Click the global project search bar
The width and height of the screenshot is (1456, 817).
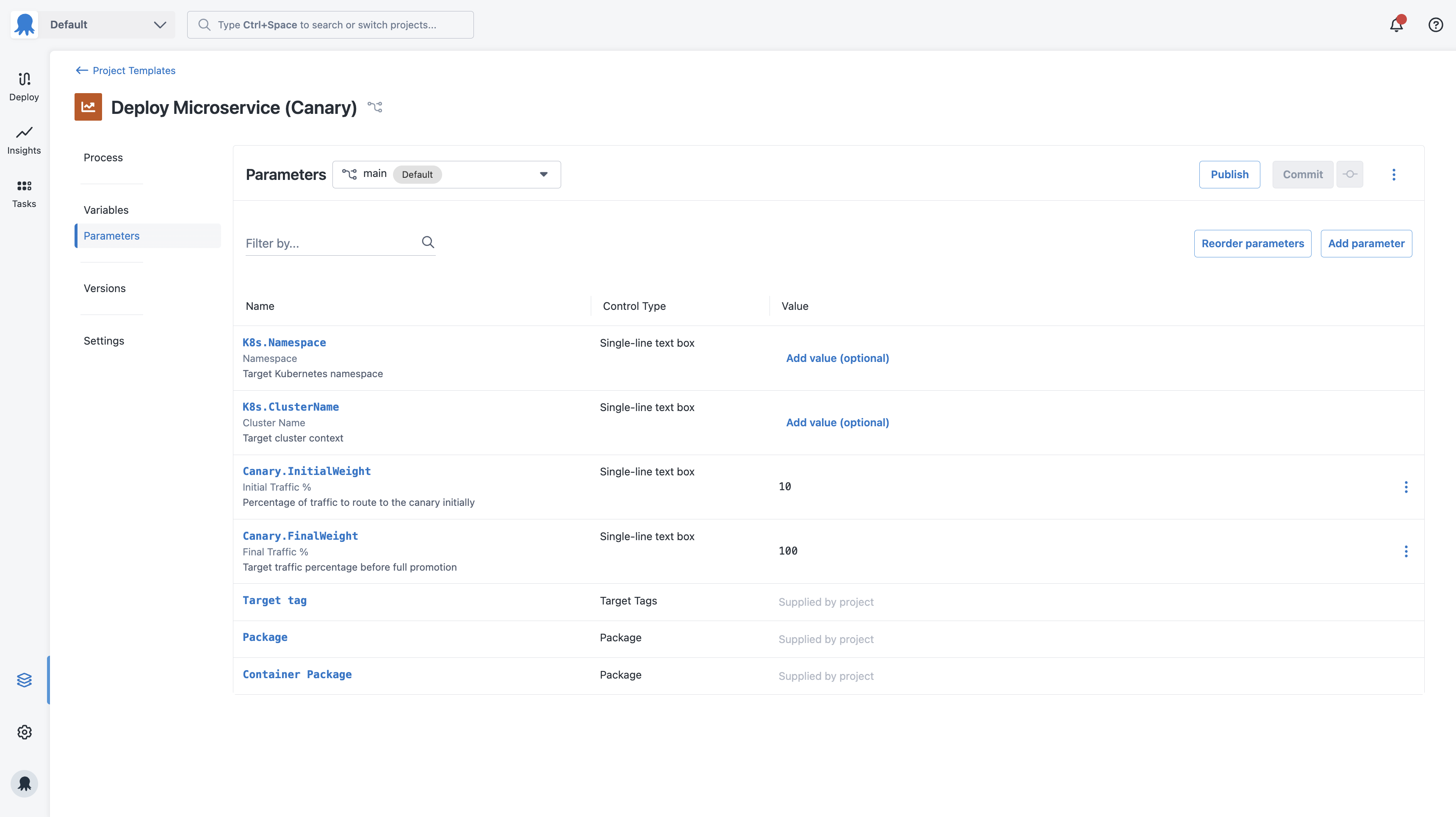tap(330, 25)
